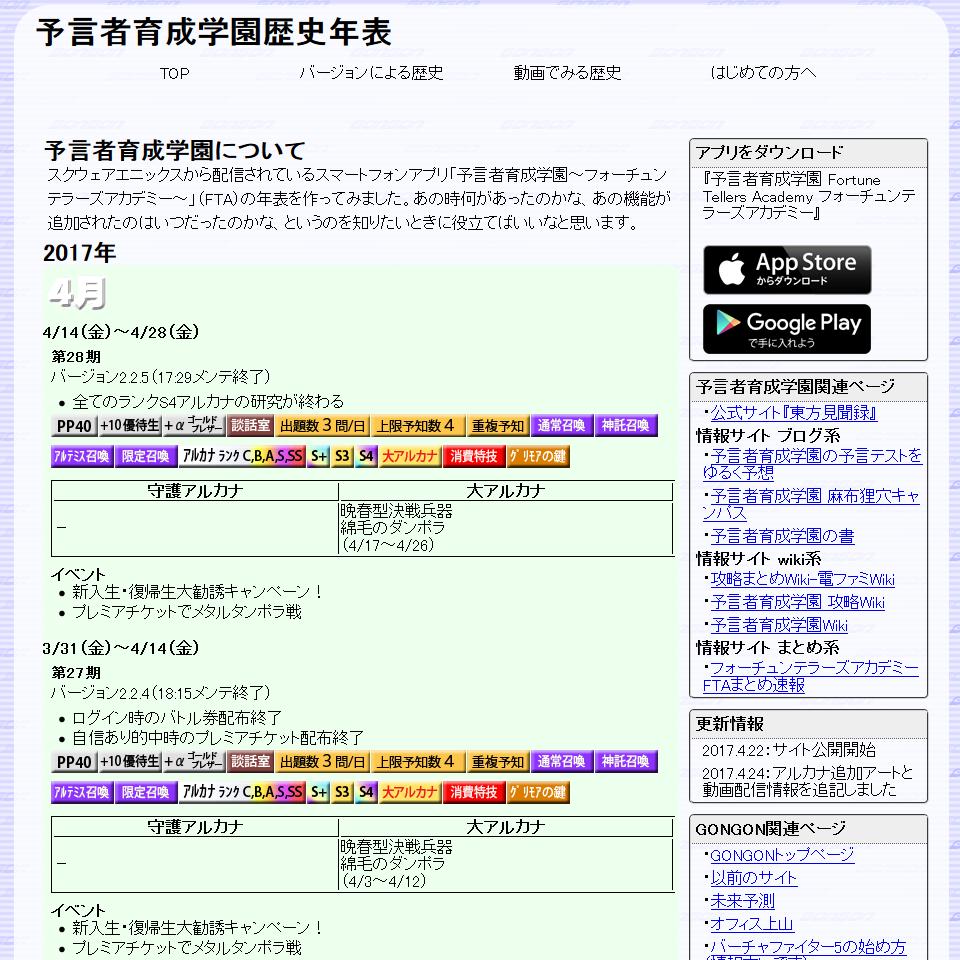Click the S3 badge under 第28期
The height and width of the screenshot is (960, 960).
point(342,456)
